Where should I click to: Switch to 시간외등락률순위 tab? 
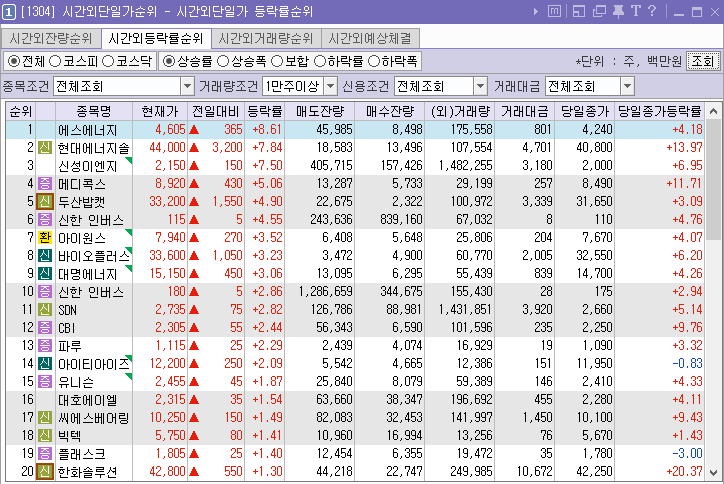pos(156,38)
